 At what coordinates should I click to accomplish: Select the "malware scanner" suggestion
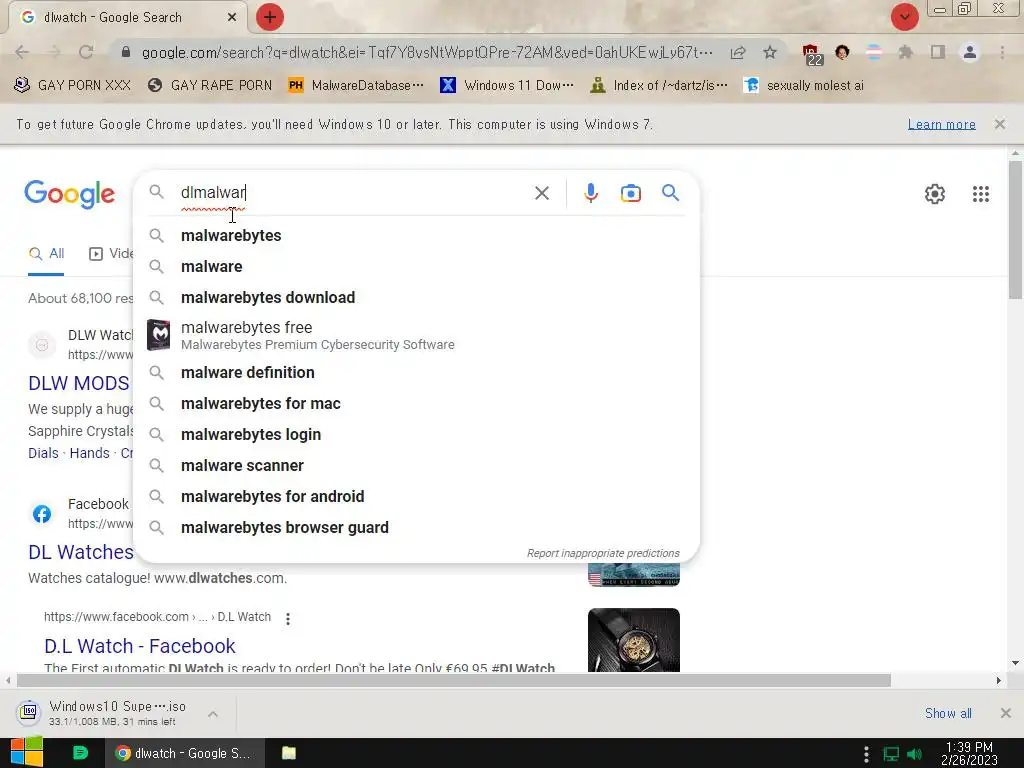coord(416,466)
